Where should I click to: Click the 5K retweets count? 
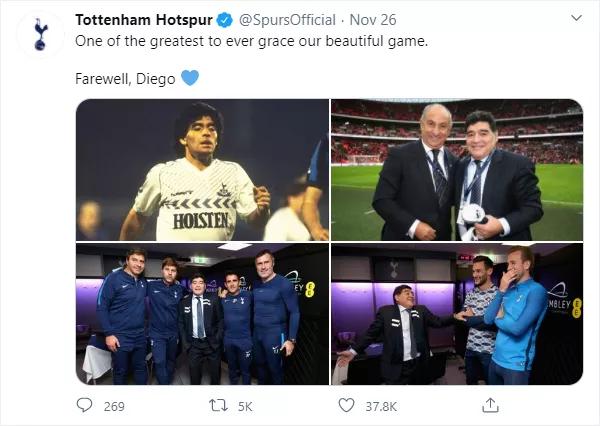tap(247, 406)
